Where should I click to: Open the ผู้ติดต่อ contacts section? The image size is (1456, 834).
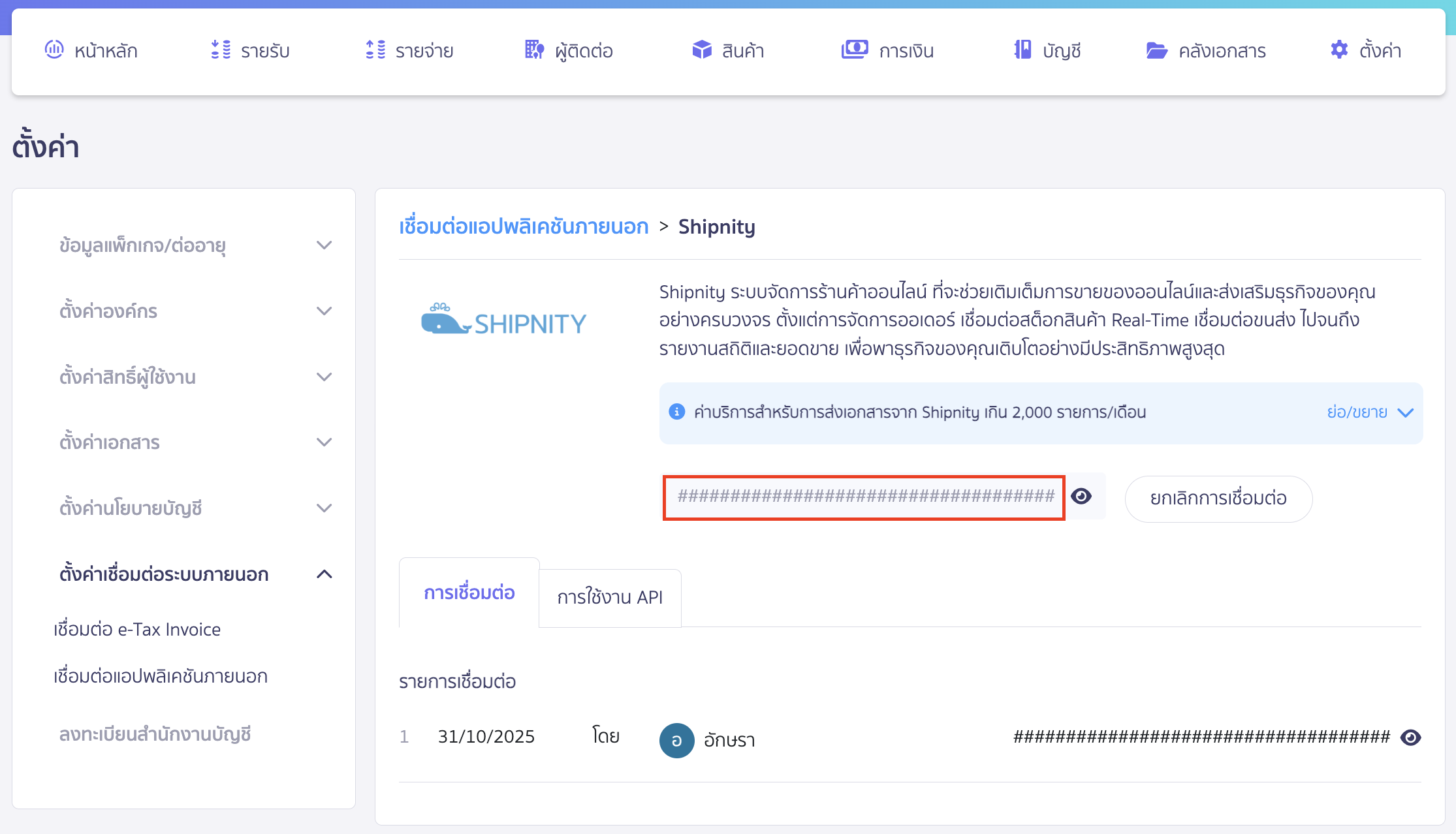[568, 50]
